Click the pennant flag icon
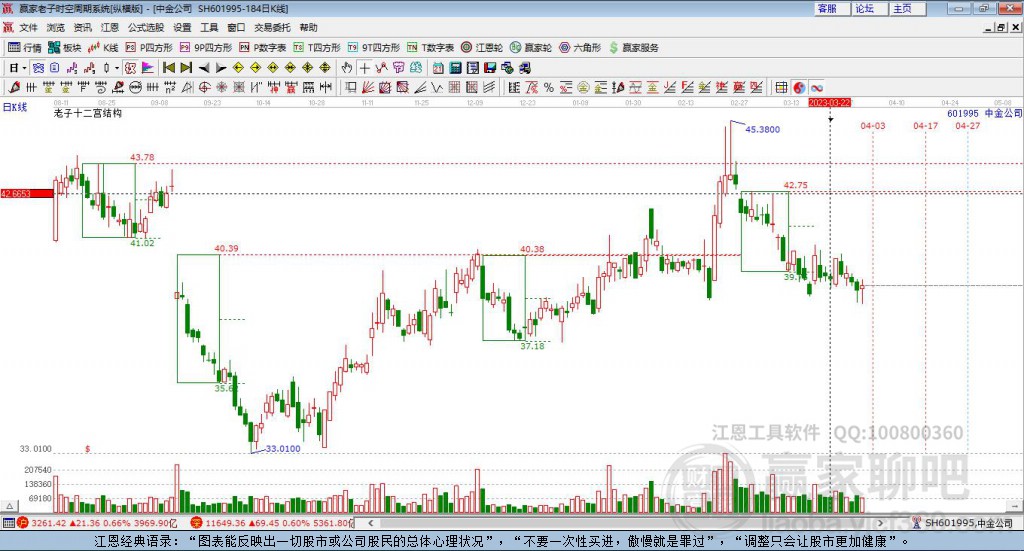The image size is (1024, 551). pos(148,68)
